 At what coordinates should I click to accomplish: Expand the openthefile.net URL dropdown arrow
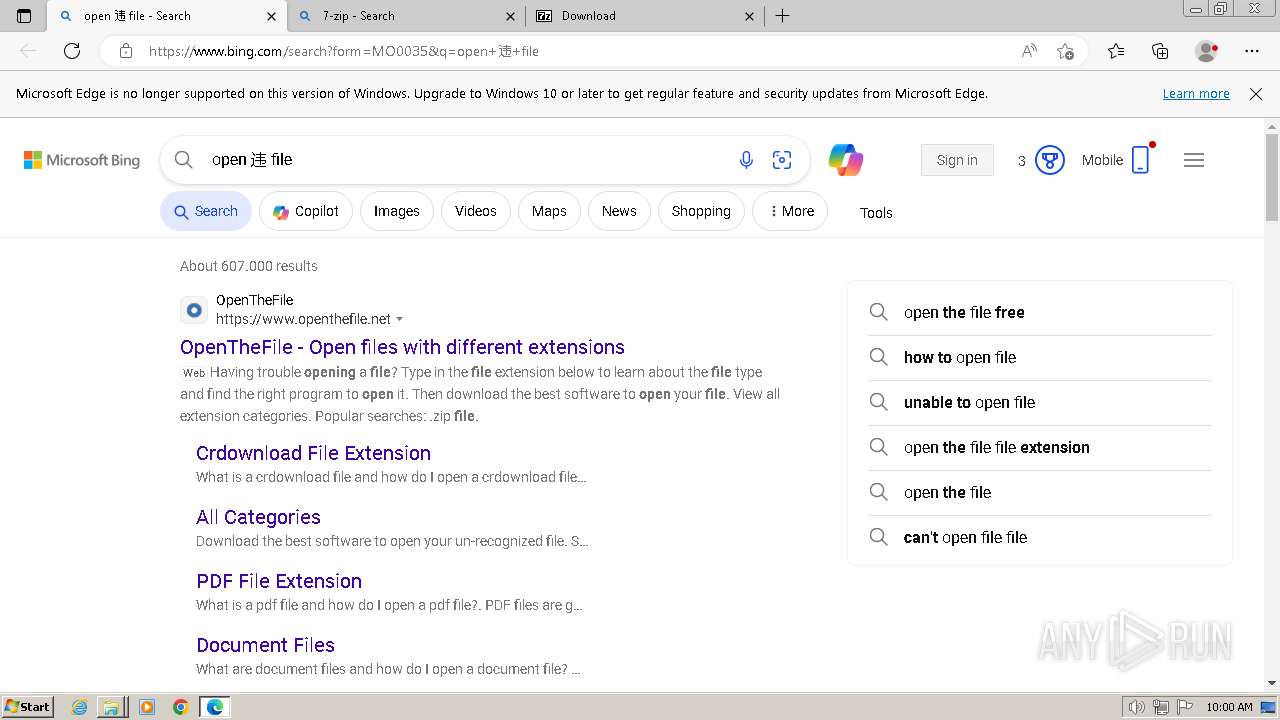click(400, 320)
